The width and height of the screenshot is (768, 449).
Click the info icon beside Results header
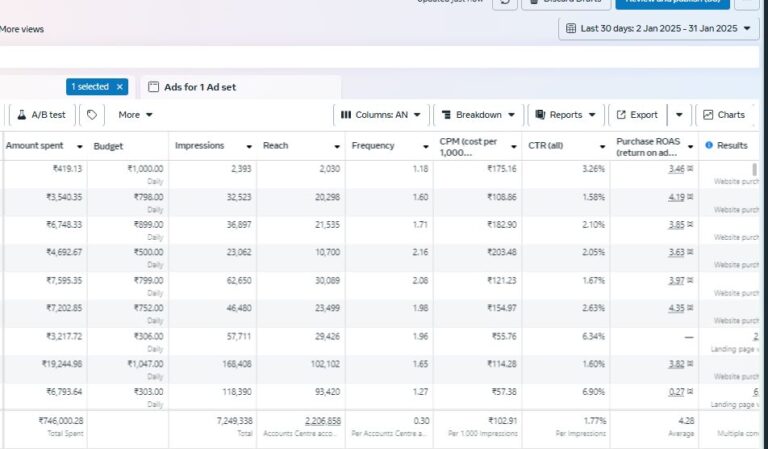(x=709, y=145)
